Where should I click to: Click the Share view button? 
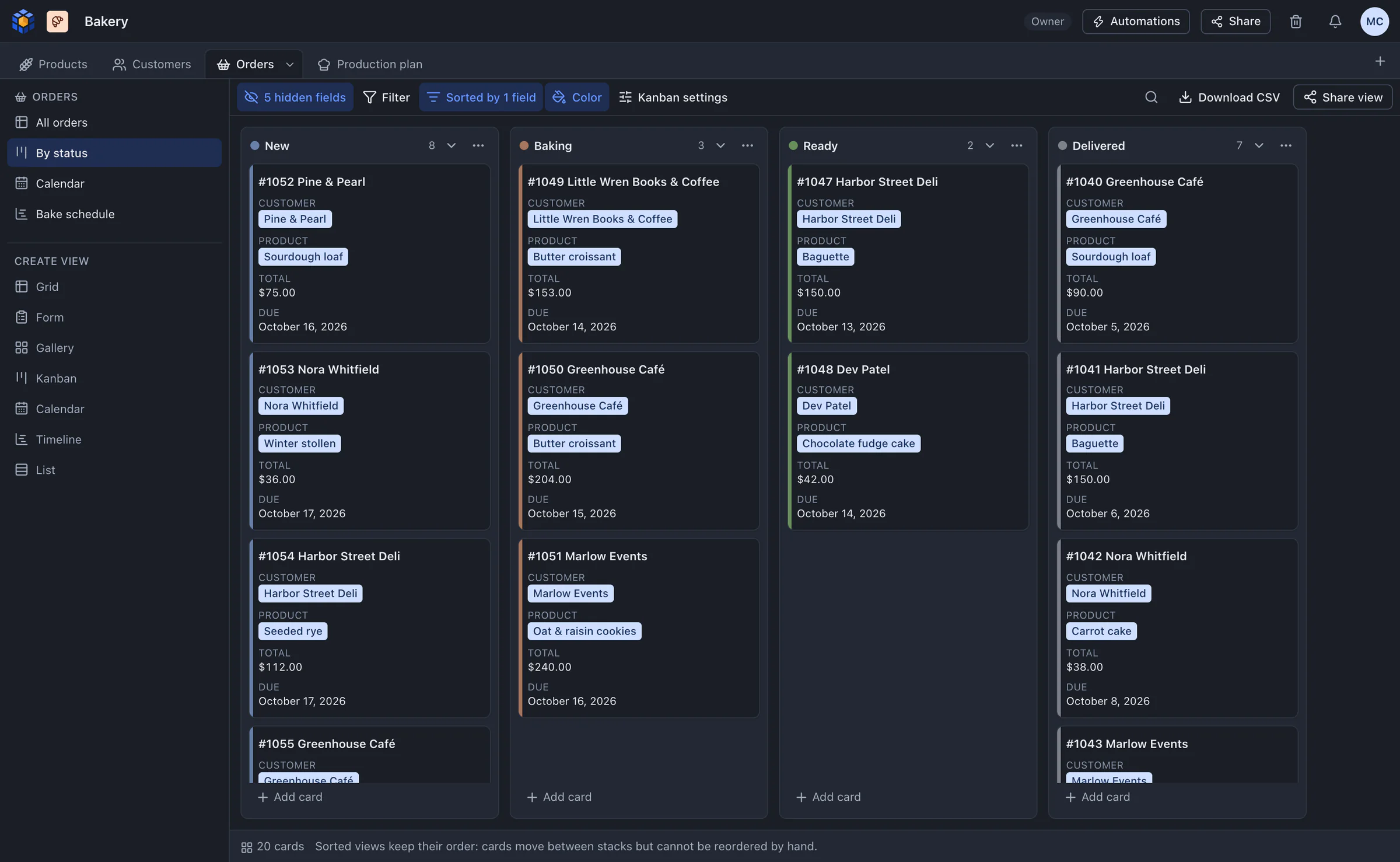coord(1343,97)
